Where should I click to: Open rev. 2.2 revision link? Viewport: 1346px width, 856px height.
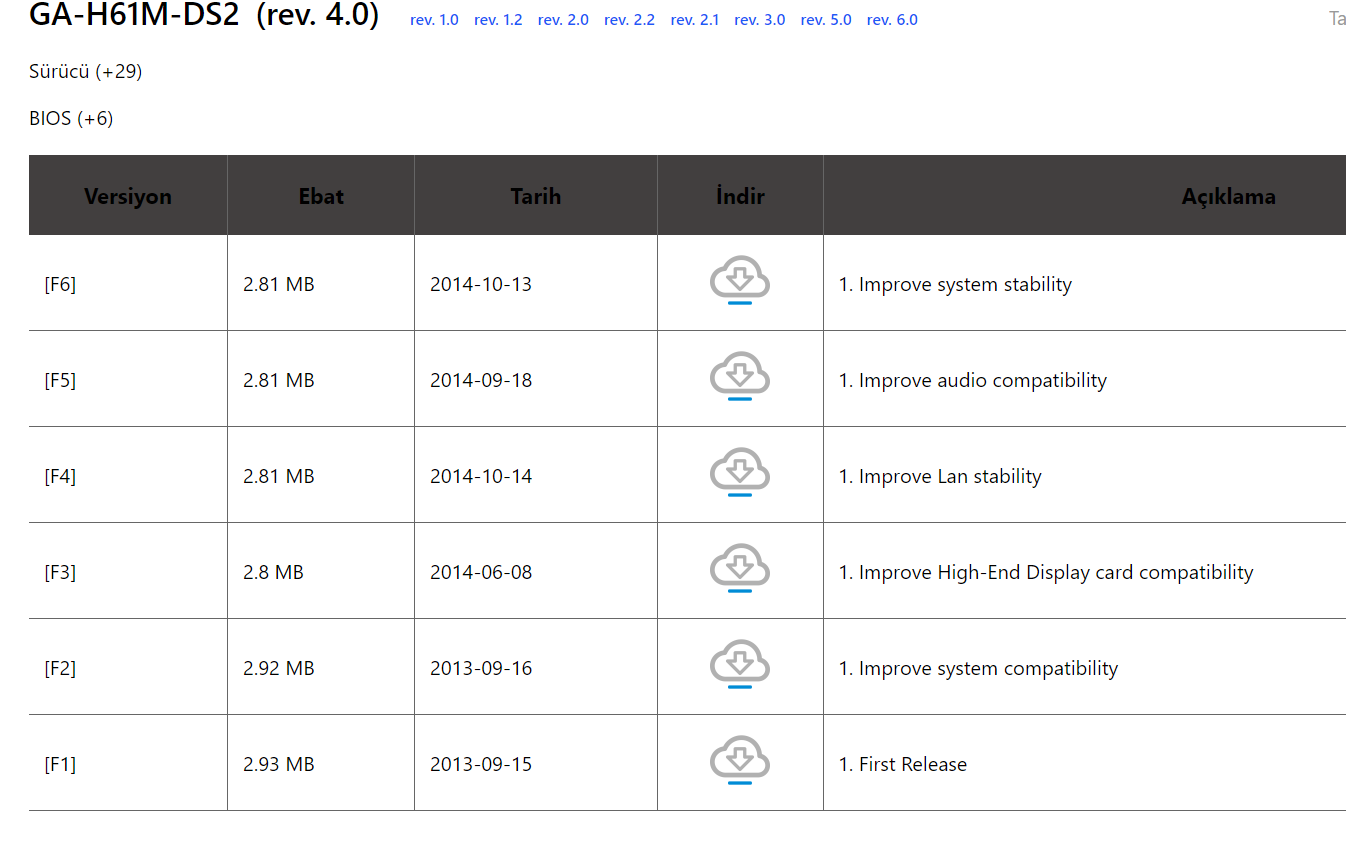coord(630,20)
